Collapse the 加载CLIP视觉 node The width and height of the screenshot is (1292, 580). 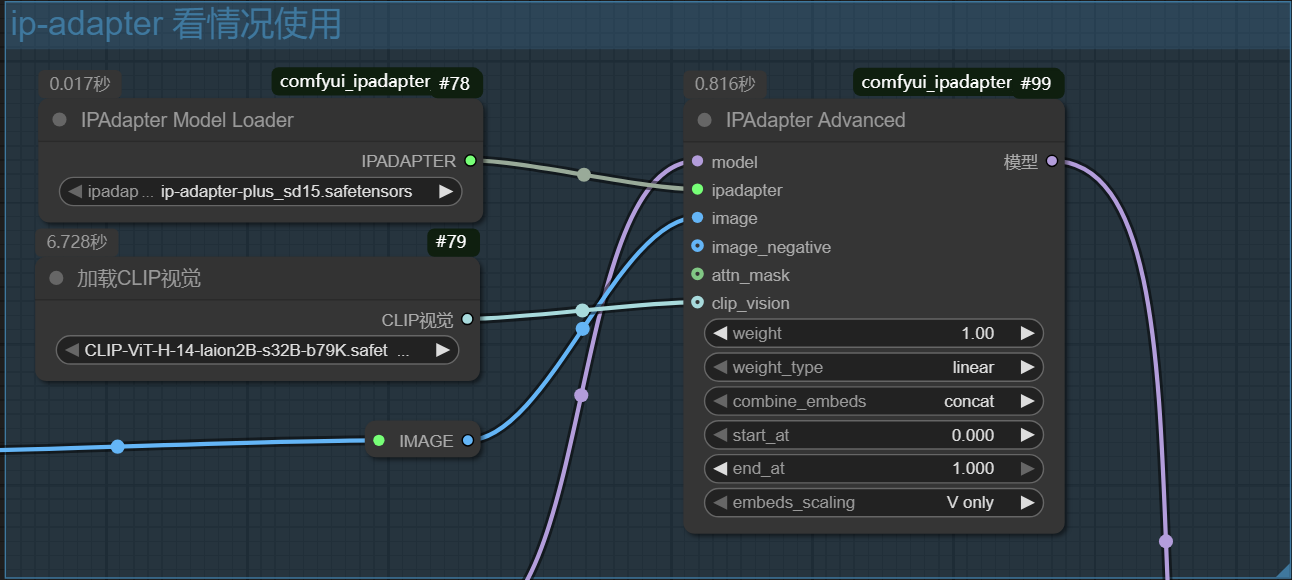pos(56,278)
